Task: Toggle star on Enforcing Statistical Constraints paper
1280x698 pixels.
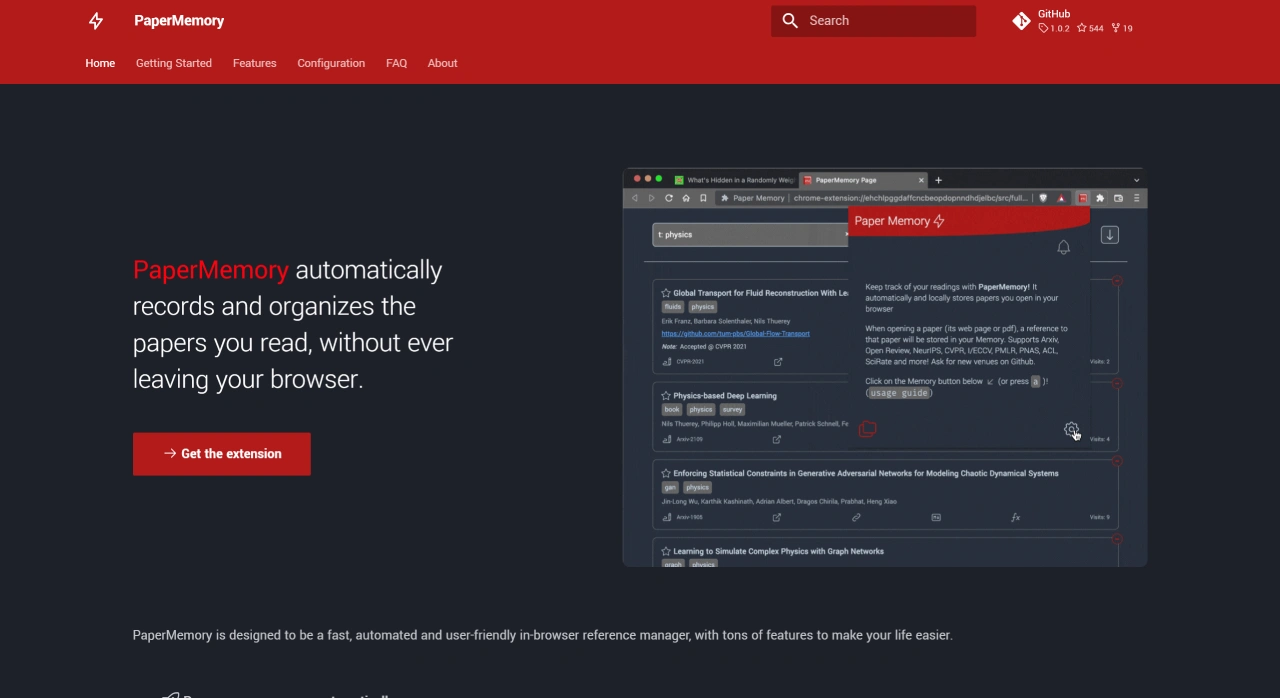Action: click(x=666, y=473)
